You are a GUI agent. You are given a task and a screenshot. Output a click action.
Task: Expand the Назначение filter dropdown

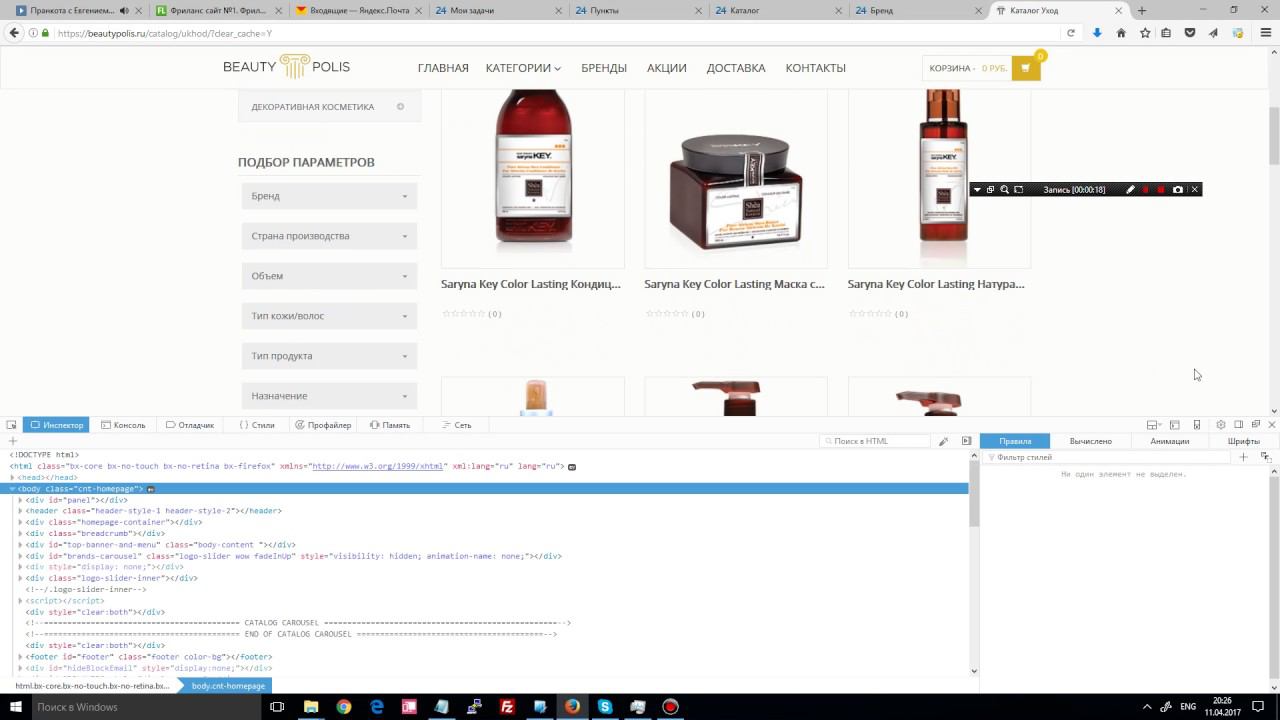click(329, 396)
